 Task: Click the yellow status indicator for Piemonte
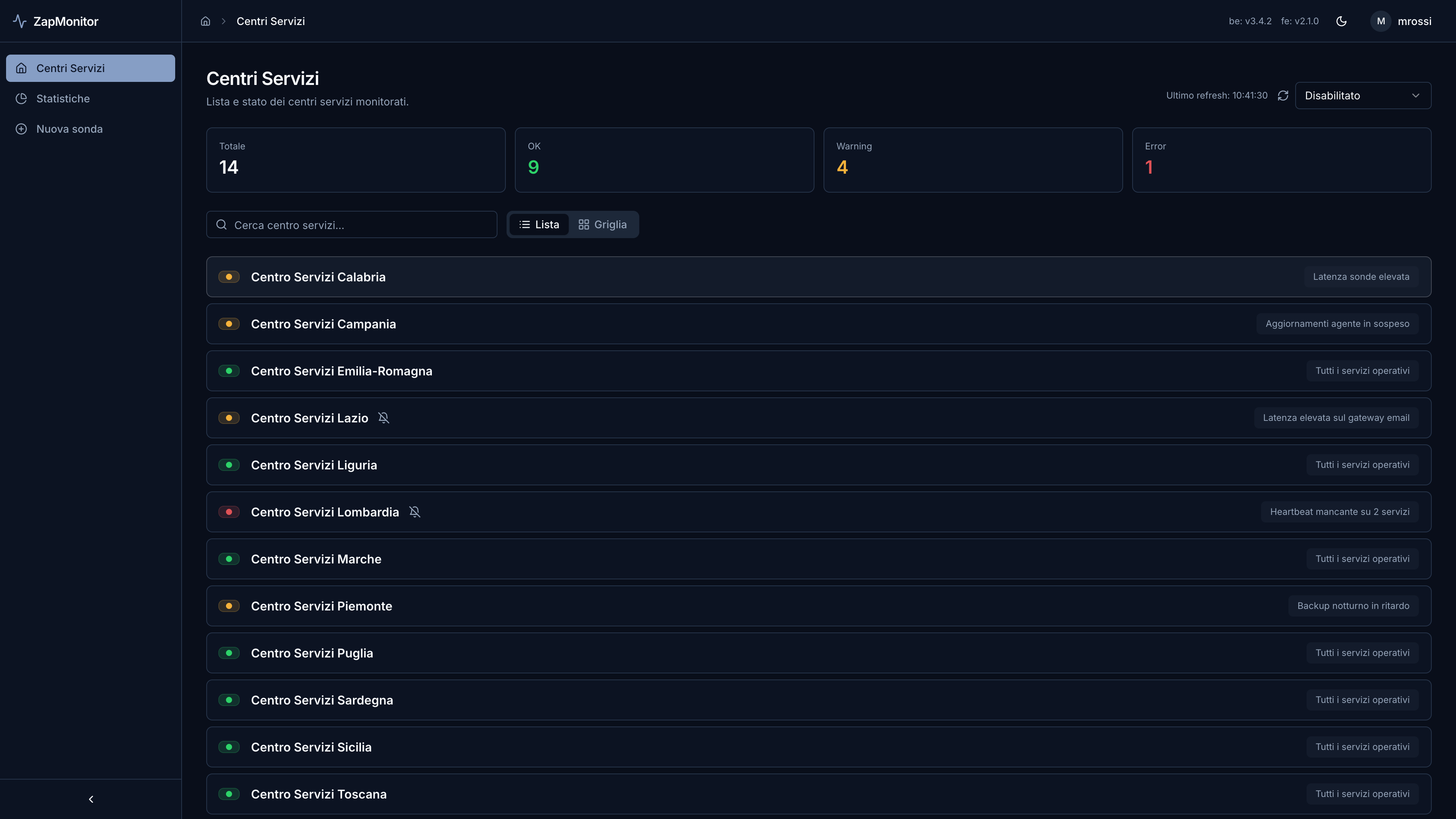point(229,606)
